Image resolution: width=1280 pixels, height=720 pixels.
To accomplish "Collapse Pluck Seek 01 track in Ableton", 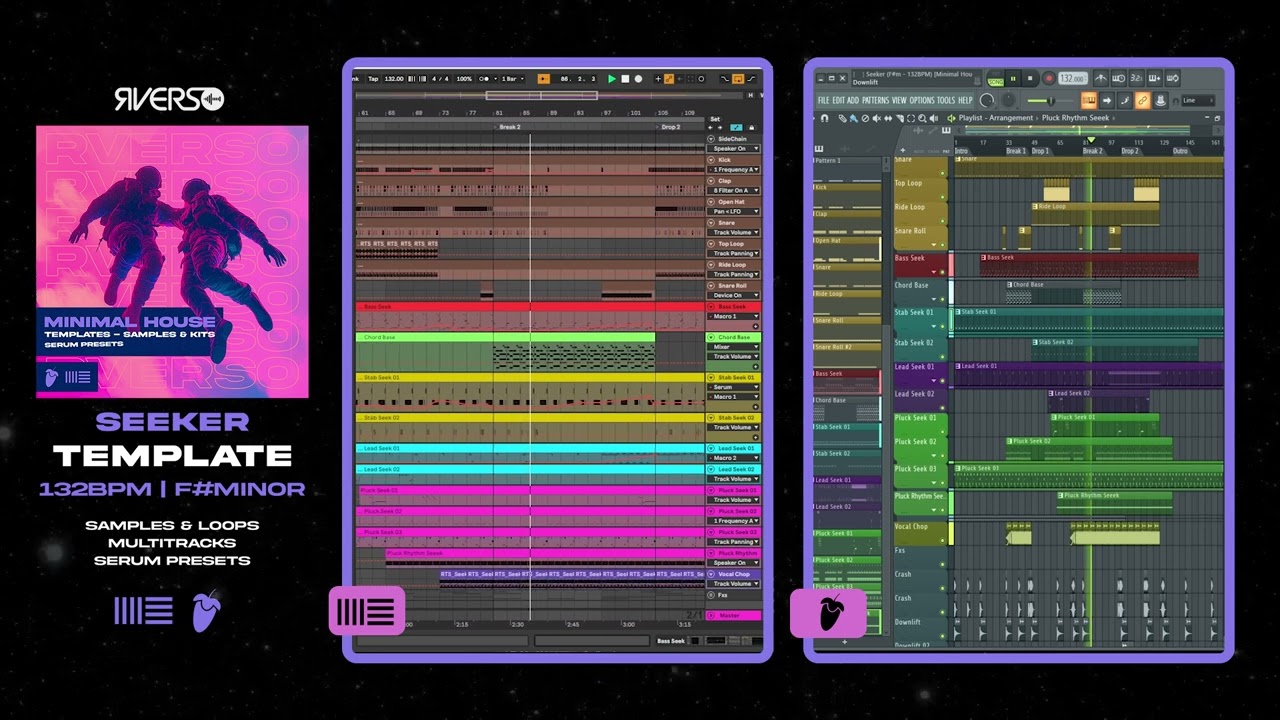I will [711, 490].
